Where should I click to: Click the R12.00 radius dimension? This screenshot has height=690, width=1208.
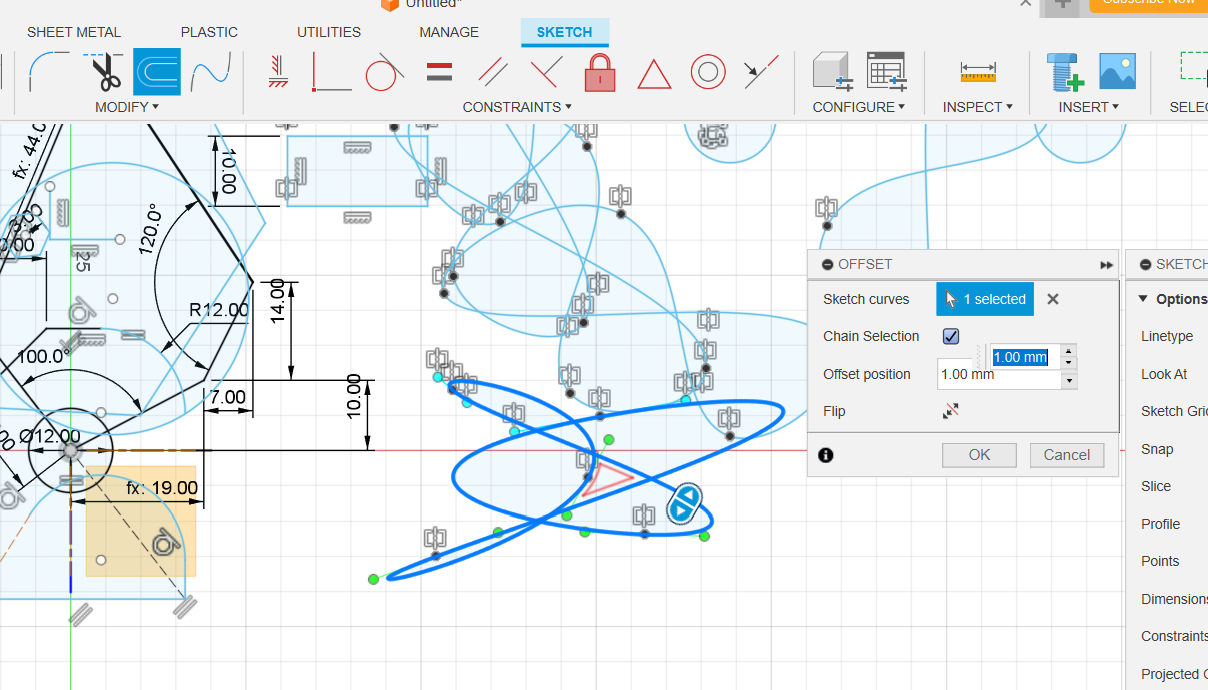[x=219, y=310]
